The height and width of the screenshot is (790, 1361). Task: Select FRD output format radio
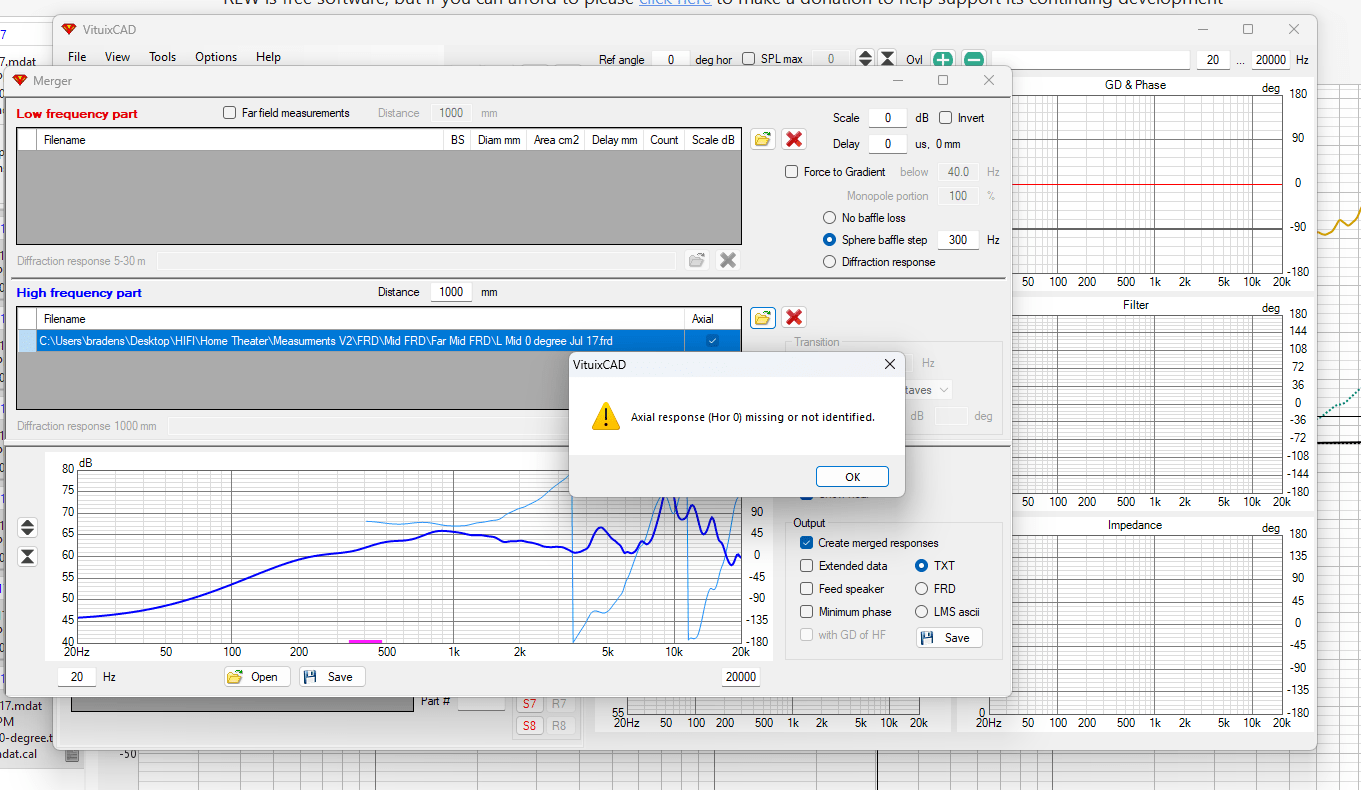922,589
